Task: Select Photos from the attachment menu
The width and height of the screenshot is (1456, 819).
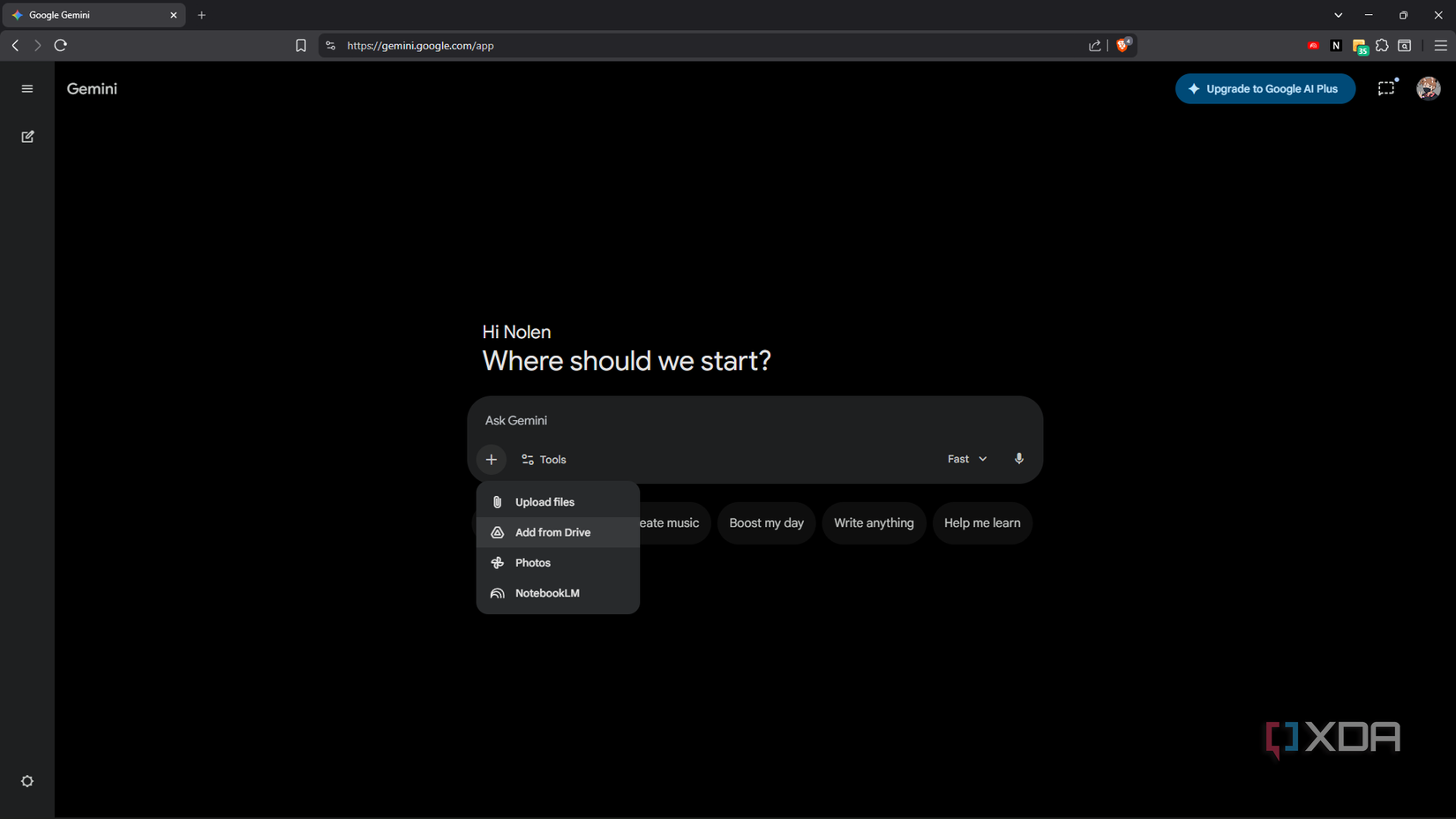Action: pyautogui.click(x=533, y=563)
